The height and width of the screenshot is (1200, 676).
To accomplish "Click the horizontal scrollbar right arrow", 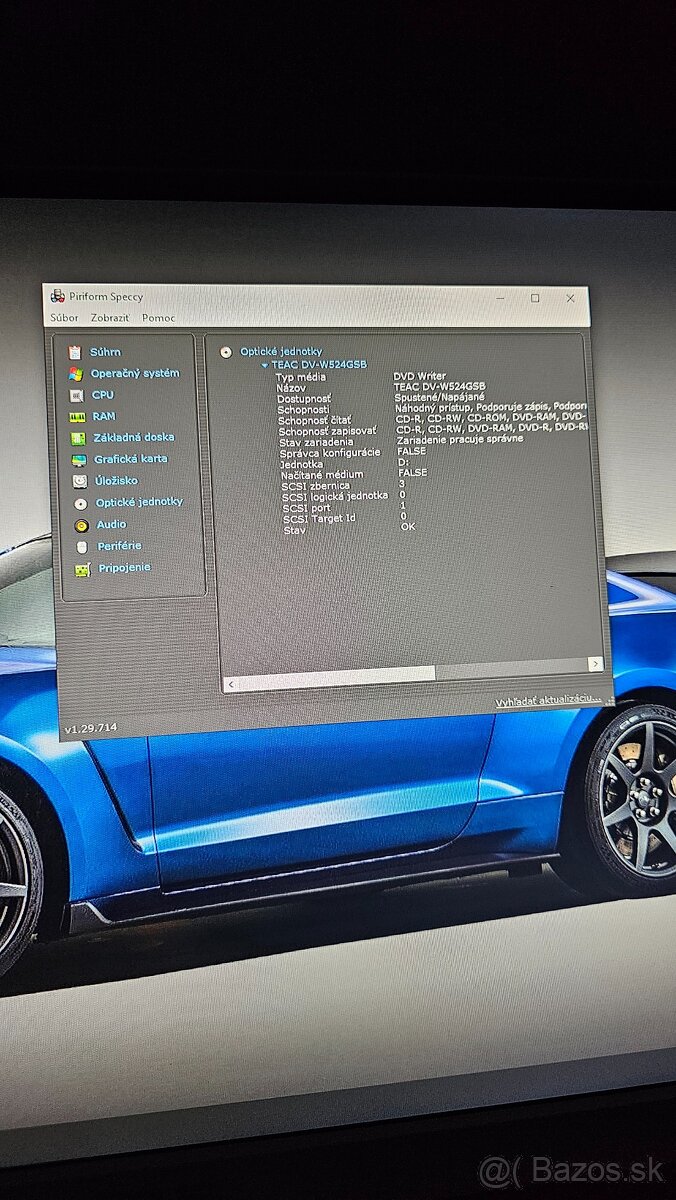I will (x=595, y=663).
